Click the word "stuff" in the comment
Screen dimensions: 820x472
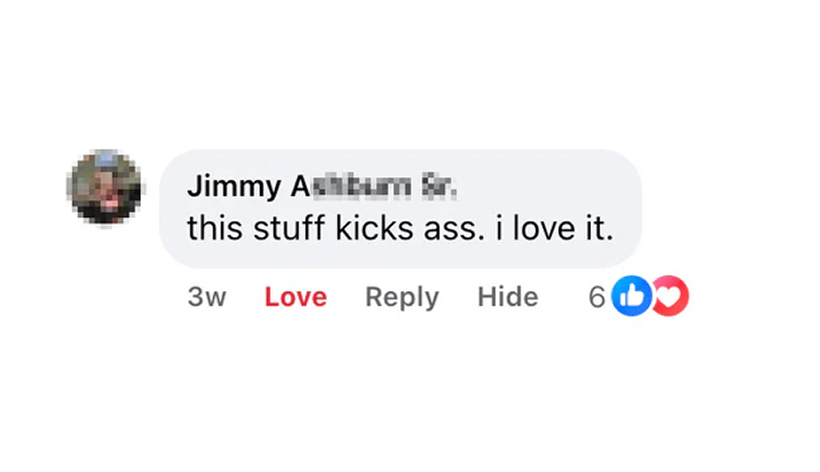(x=289, y=228)
